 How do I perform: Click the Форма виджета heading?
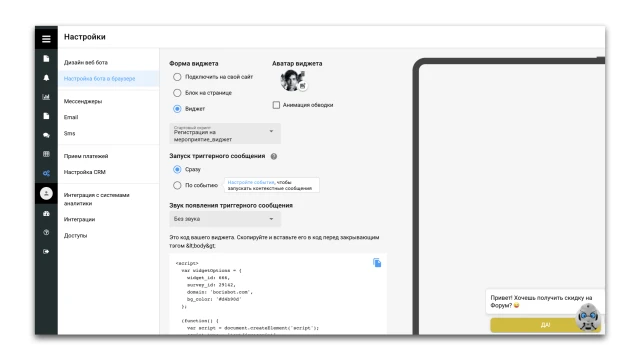coord(193,63)
